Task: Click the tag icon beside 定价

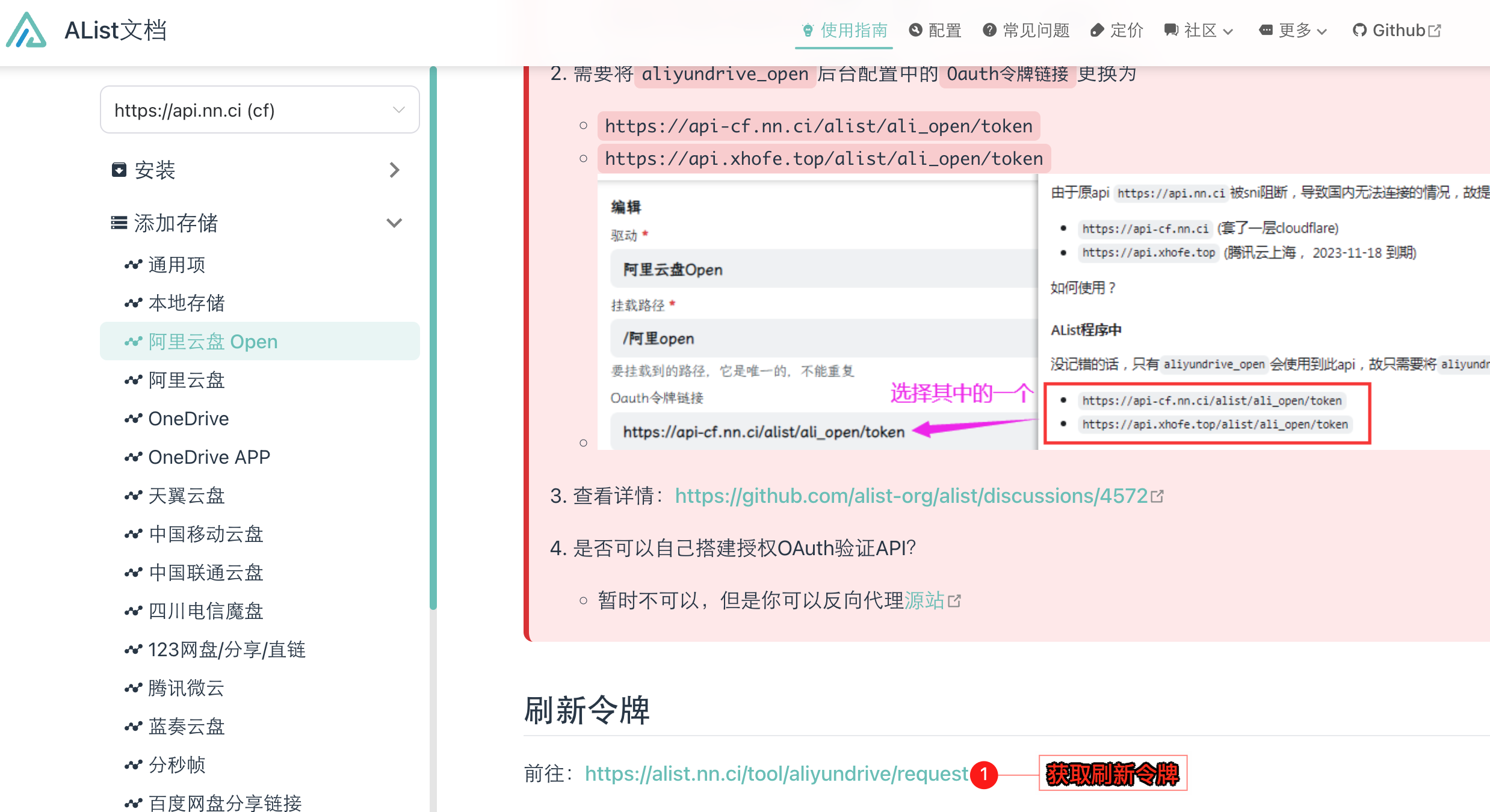Action: click(1097, 30)
